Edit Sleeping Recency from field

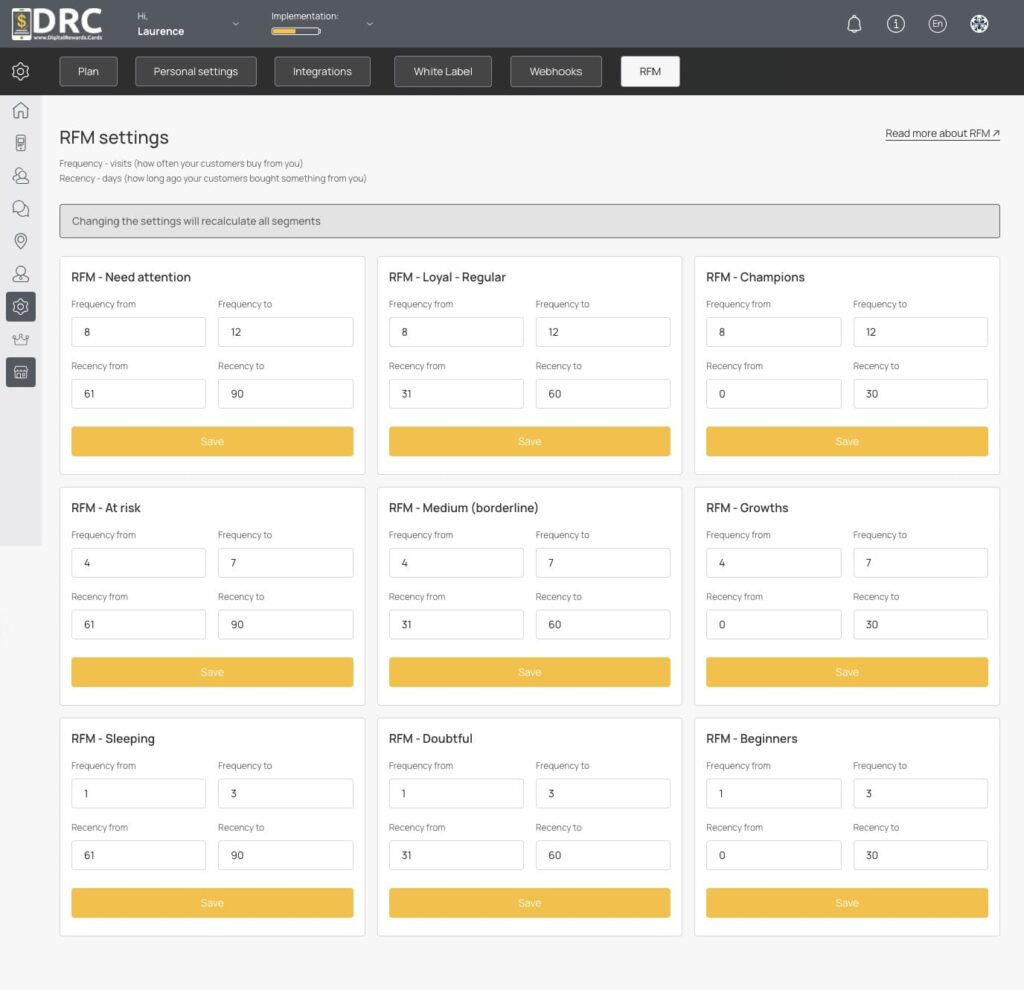138,855
